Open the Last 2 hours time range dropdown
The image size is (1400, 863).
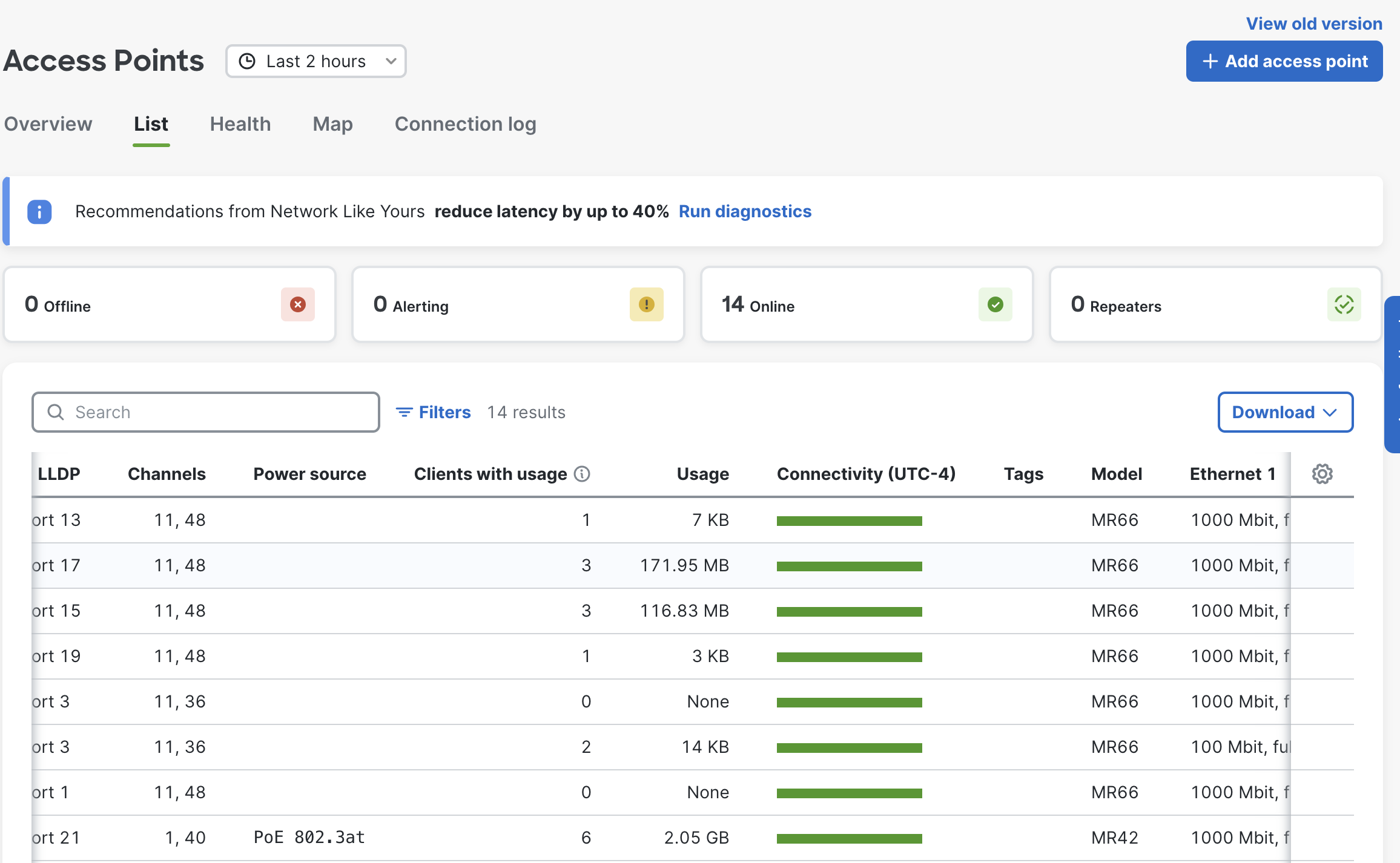click(315, 61)
